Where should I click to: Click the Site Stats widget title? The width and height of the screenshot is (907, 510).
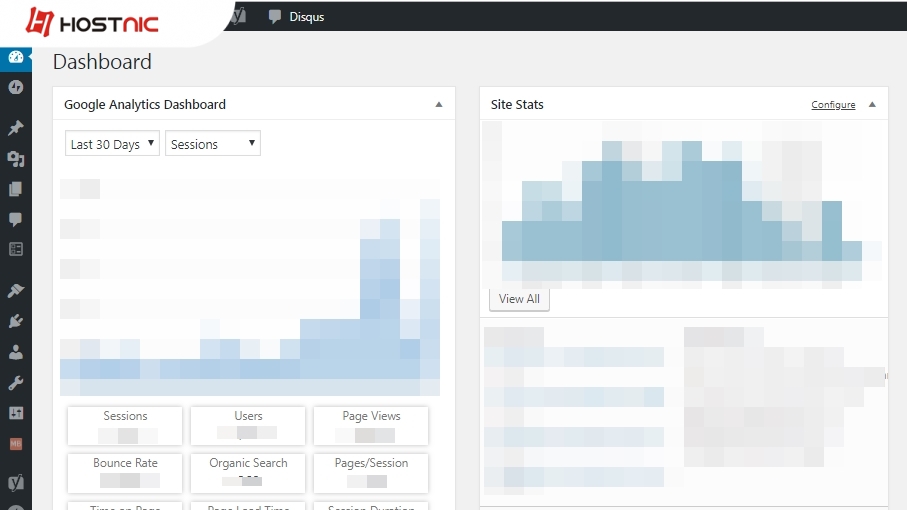[x=517, y=105]
